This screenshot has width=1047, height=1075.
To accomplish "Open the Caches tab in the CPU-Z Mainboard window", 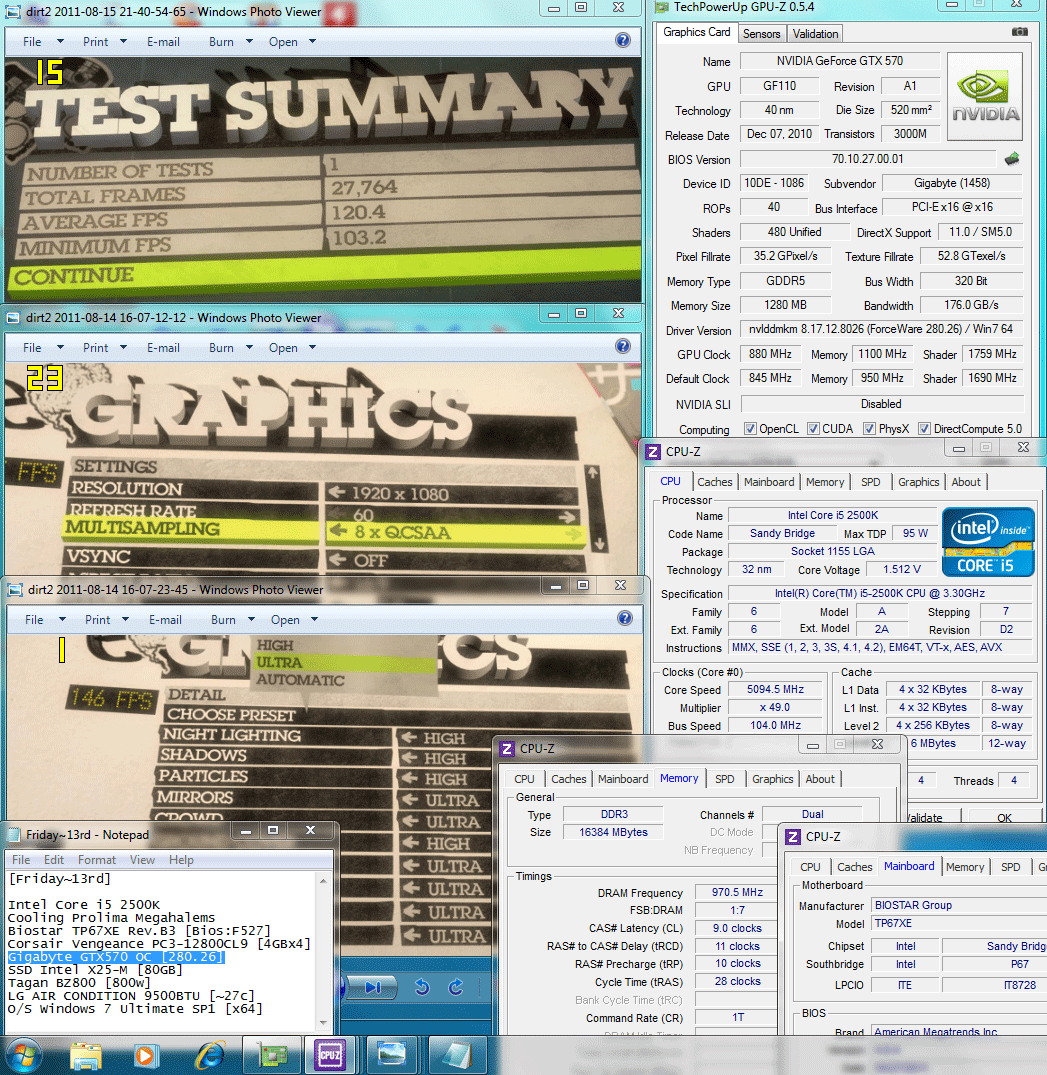I will pyautogui.click(x=854, y=867).
